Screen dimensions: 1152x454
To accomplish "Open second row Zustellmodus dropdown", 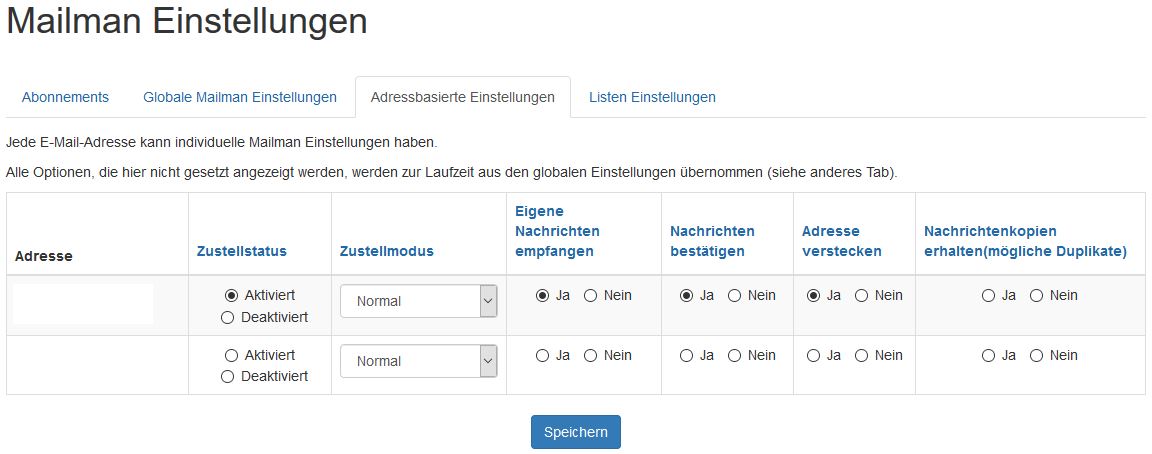I will [418, 361].
